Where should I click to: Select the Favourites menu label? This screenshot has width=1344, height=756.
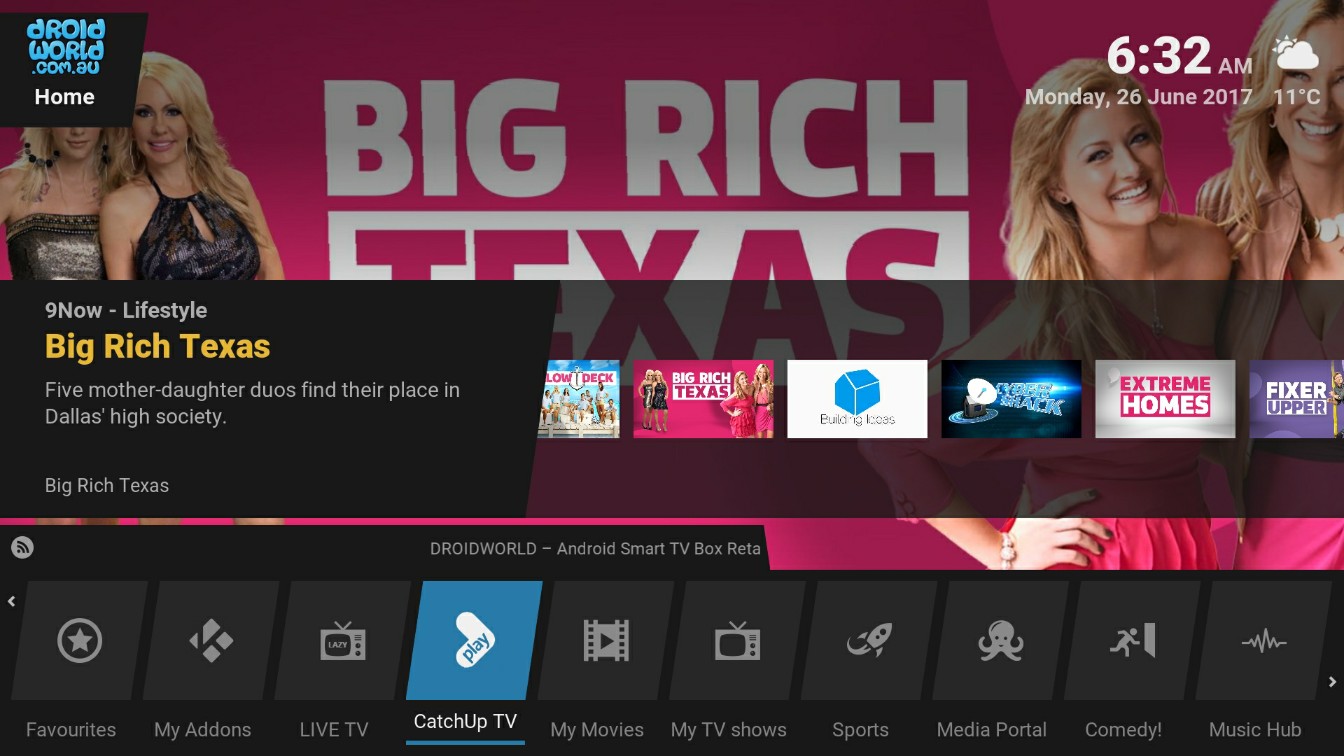click(x=71, y=730)
